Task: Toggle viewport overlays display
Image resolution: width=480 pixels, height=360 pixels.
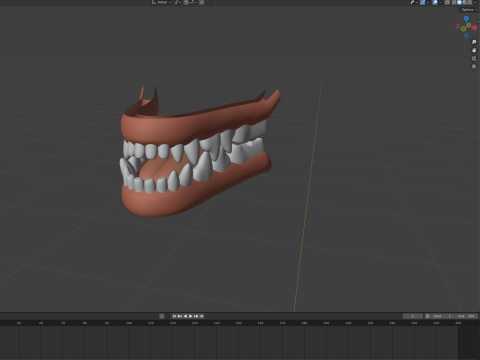Action: (x=435, y=2)
